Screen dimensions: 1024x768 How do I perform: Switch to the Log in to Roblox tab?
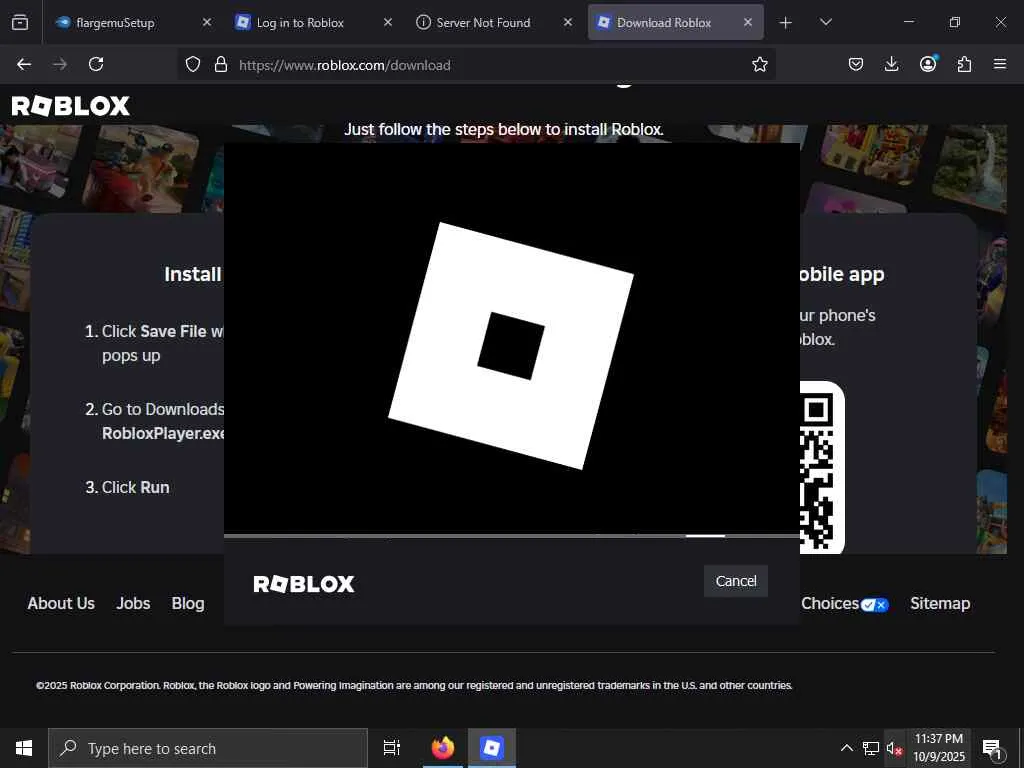pos(313,22)
